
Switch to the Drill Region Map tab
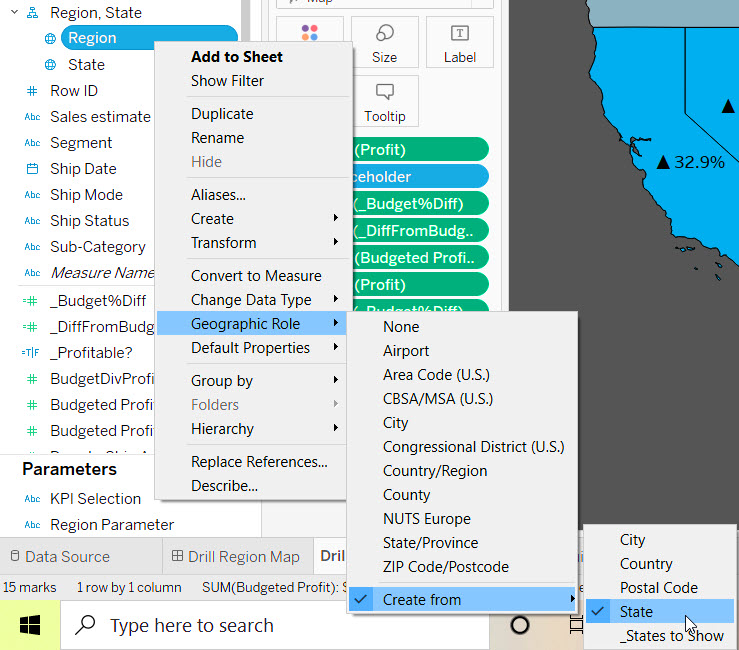click(x=235, y=557)
